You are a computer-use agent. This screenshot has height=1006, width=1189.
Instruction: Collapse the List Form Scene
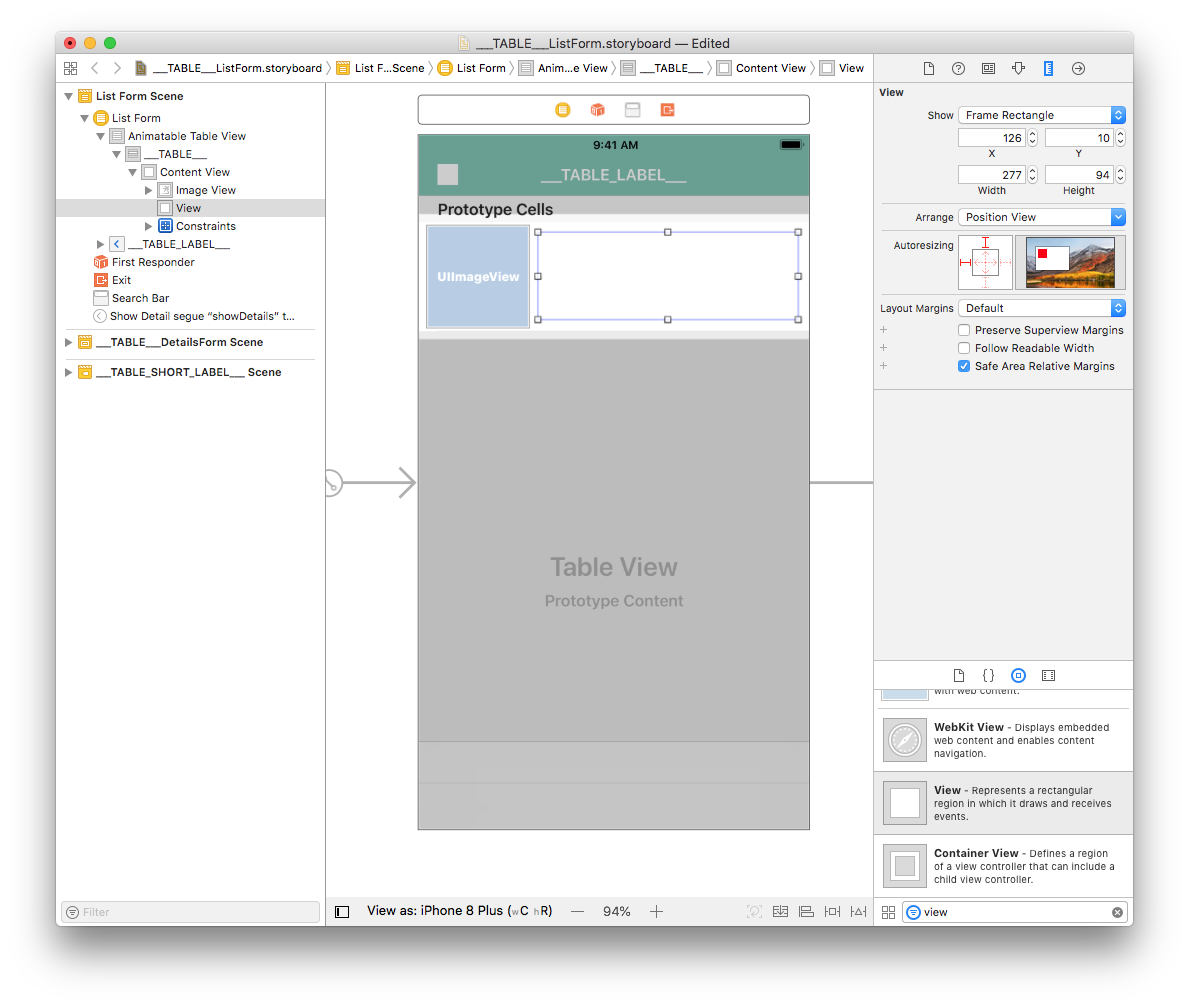(68, 96)
